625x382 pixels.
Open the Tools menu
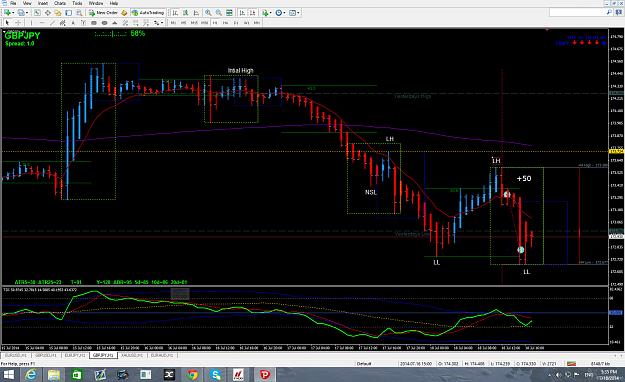pyautogui.click(x=77, y=3)
